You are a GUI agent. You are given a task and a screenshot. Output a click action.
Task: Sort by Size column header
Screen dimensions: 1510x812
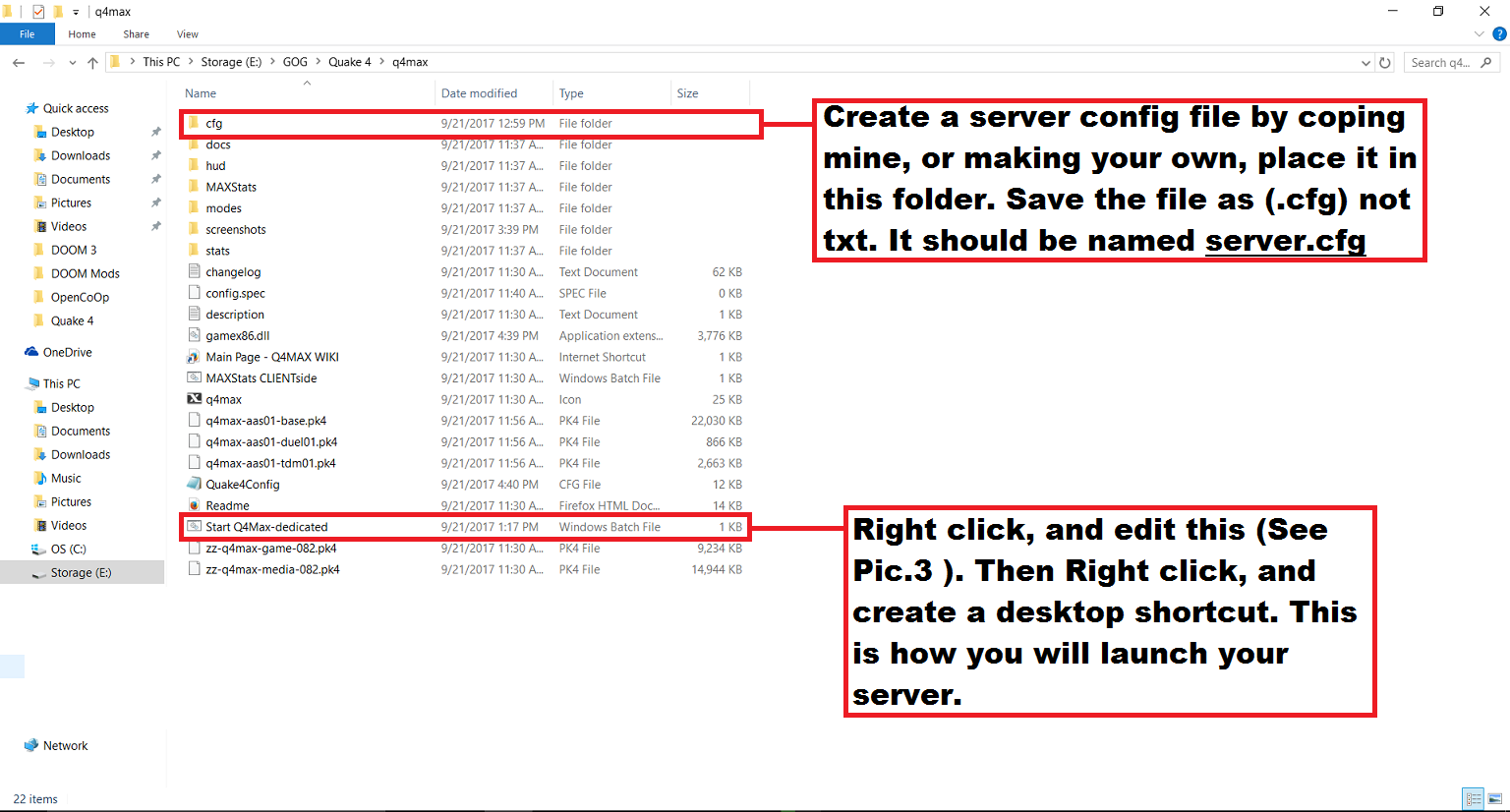point(687,93)
